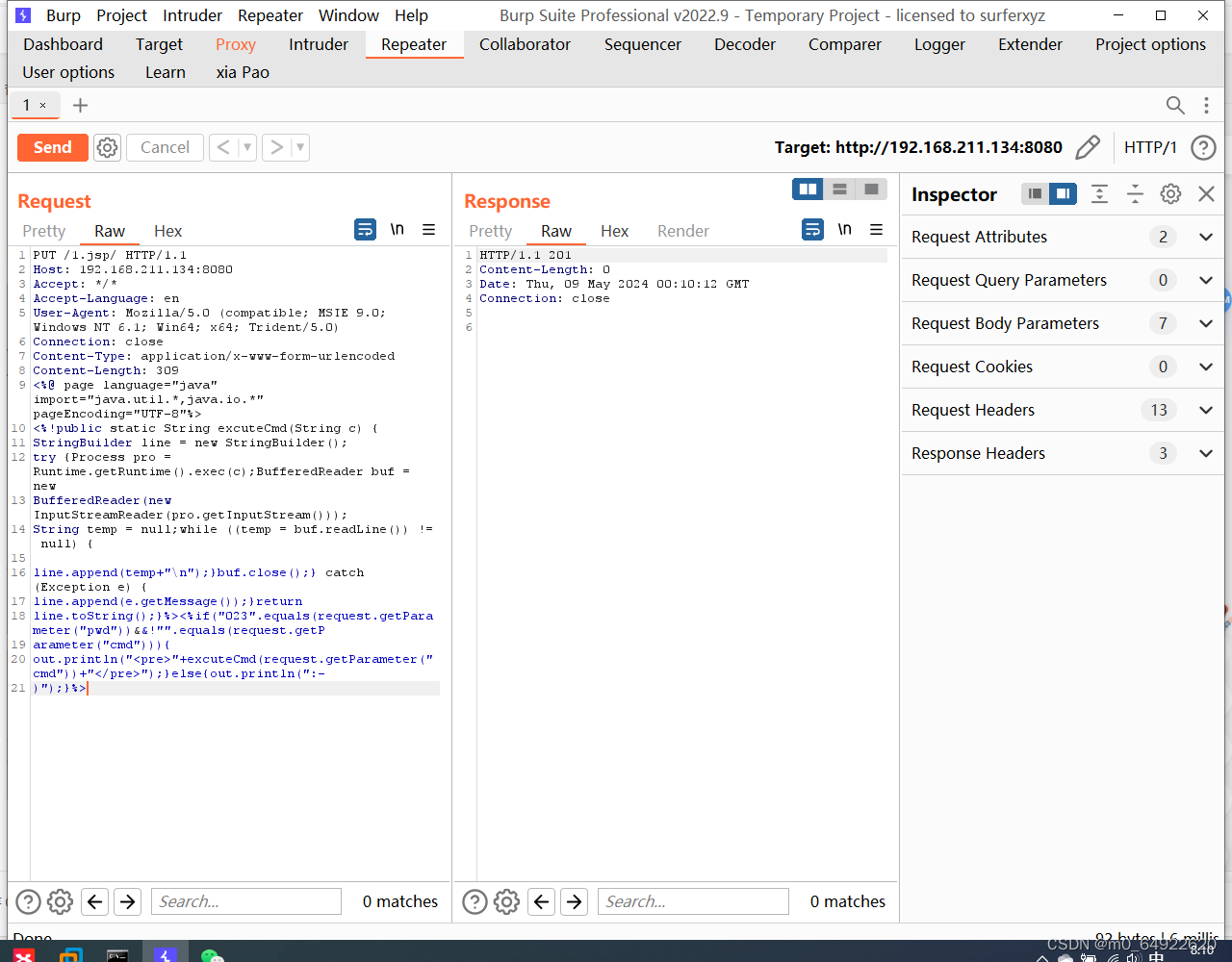
Task: Jump to next response search match
Action: [575, 901]
